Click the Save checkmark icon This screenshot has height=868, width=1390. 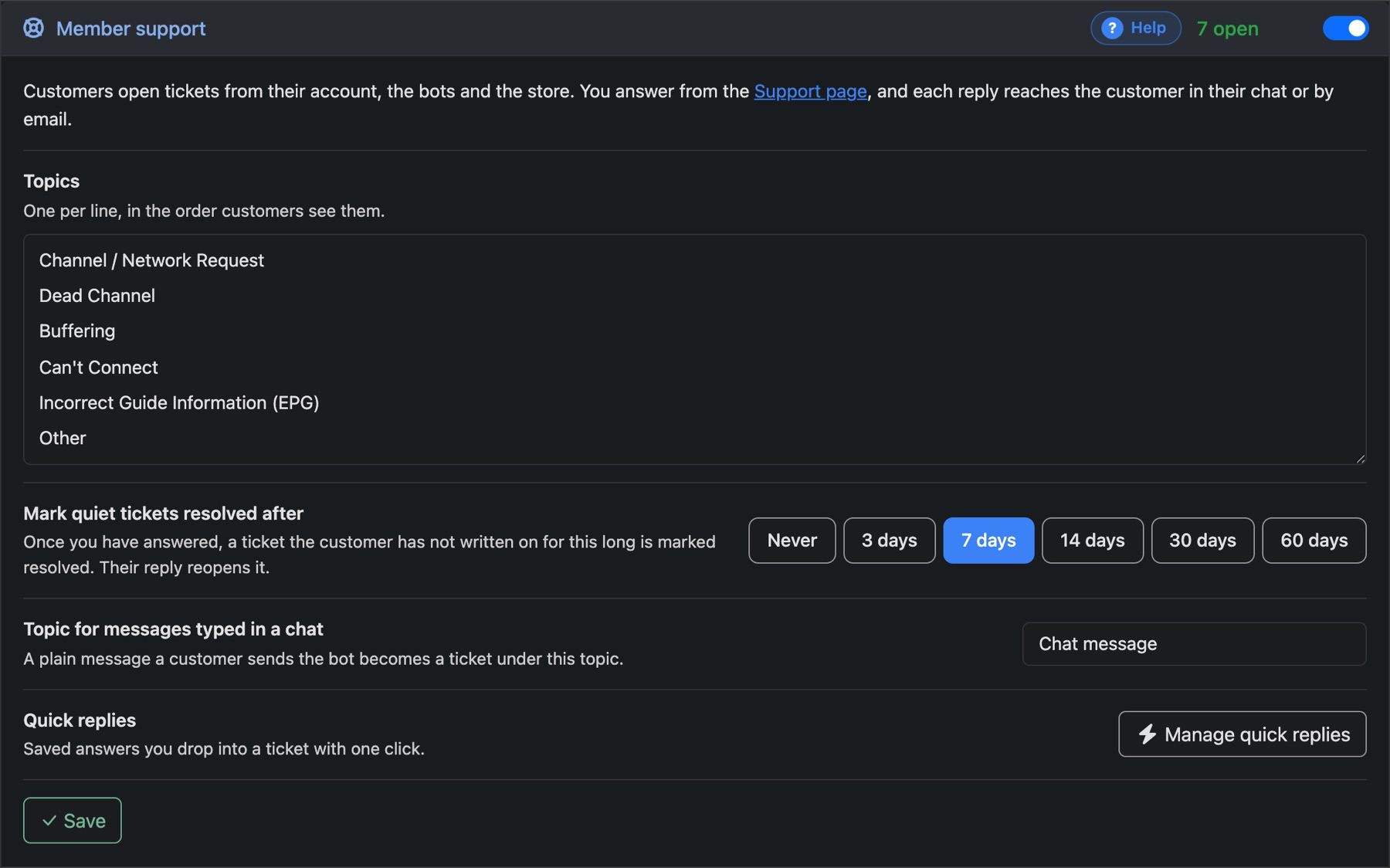pyautogui.click(x=49, y=821)
